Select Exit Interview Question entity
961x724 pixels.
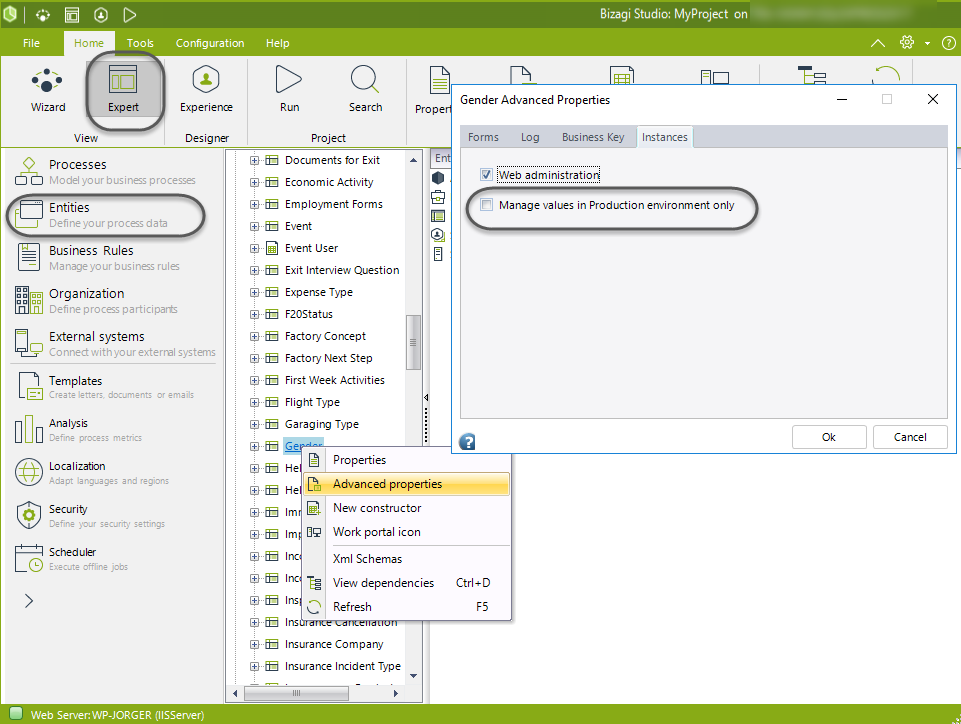point(342,270)
